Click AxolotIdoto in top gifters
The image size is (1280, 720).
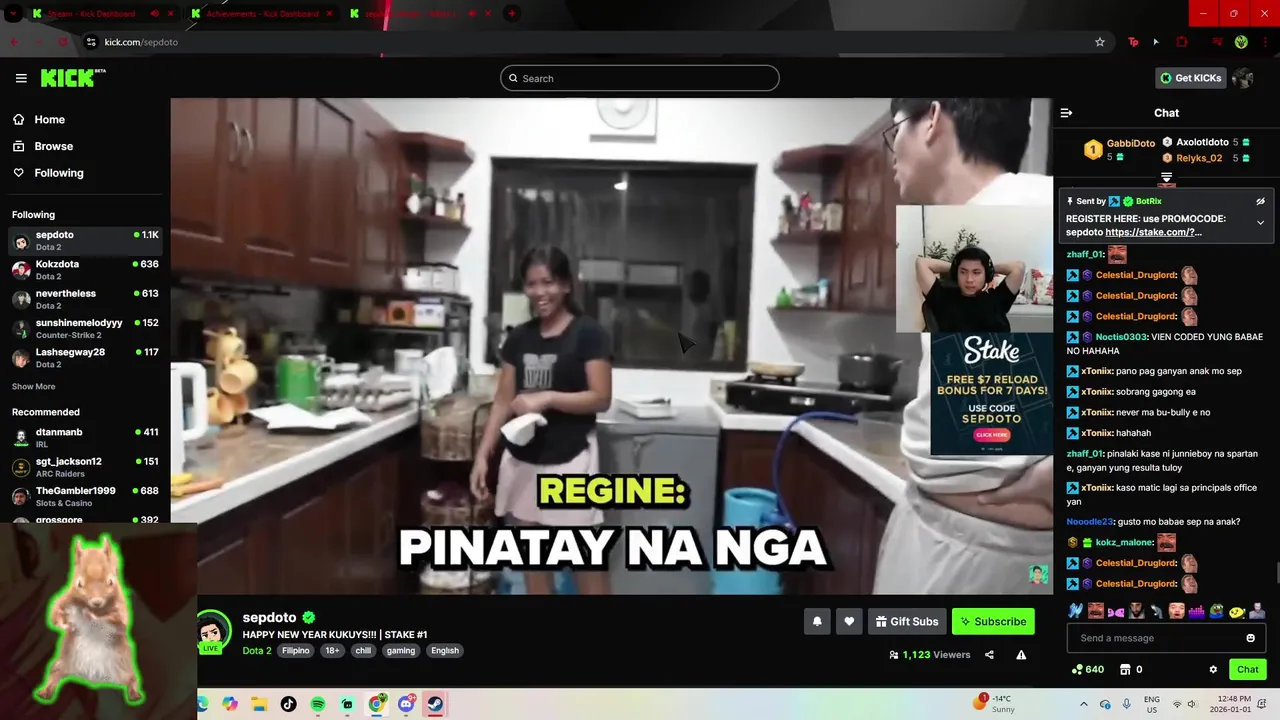coord(1202,142)
